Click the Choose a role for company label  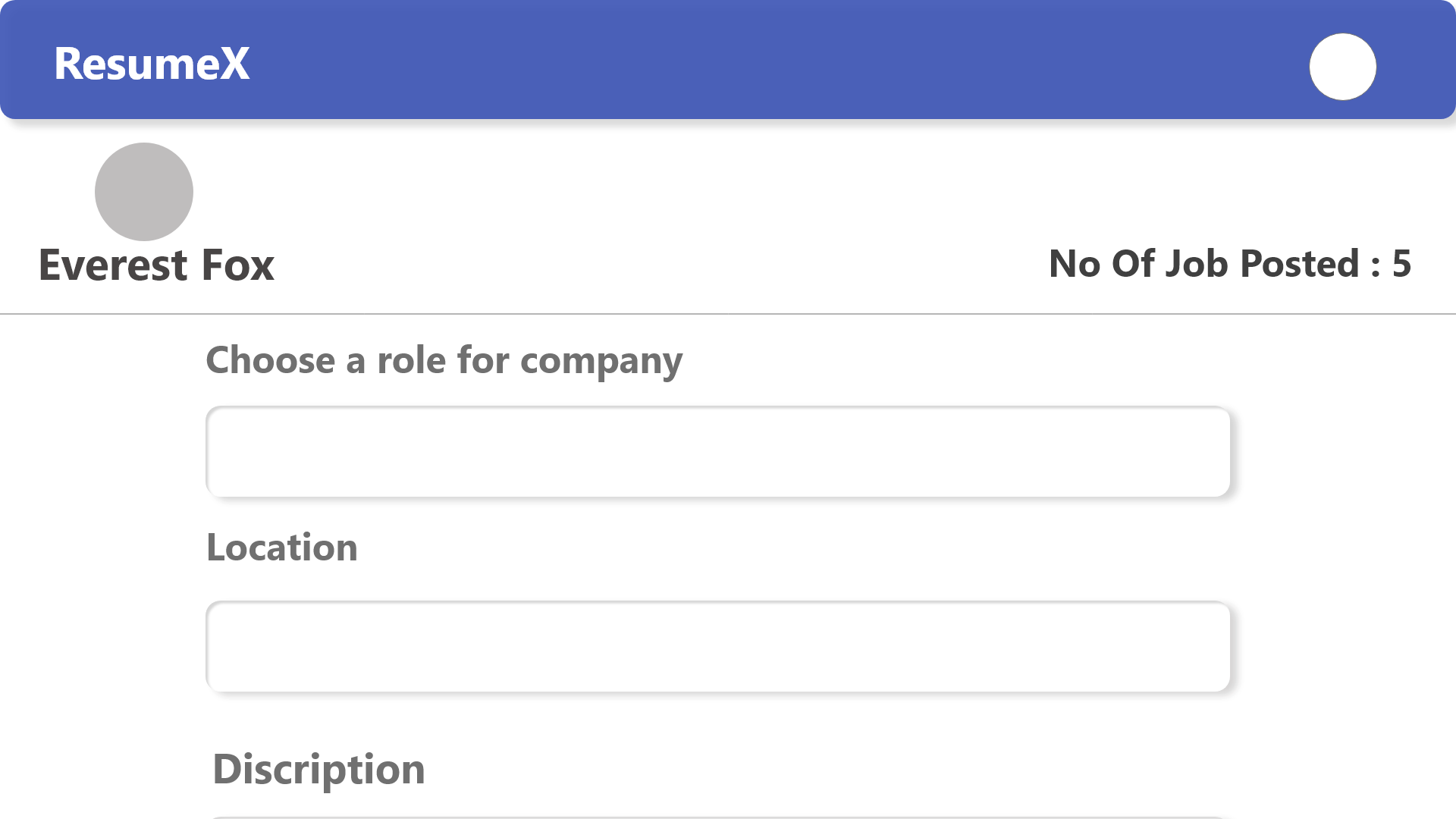coord(444,361)
